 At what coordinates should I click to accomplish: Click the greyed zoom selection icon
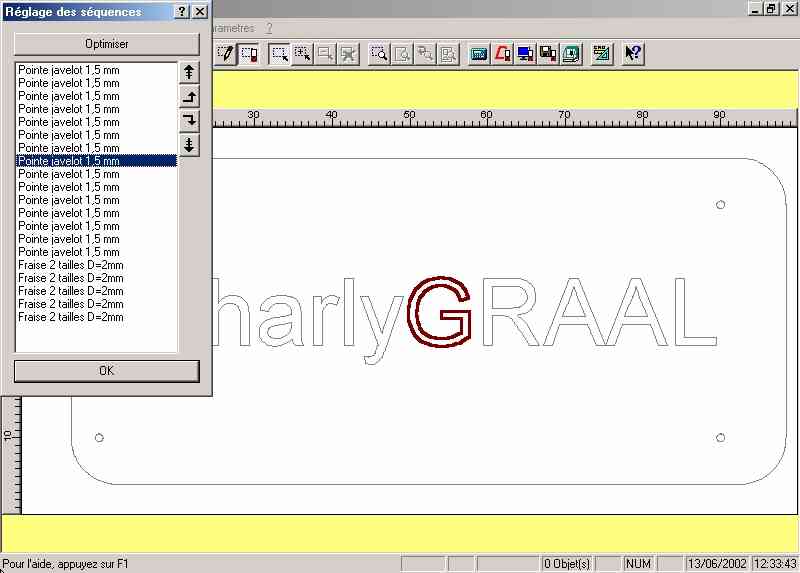448,54
